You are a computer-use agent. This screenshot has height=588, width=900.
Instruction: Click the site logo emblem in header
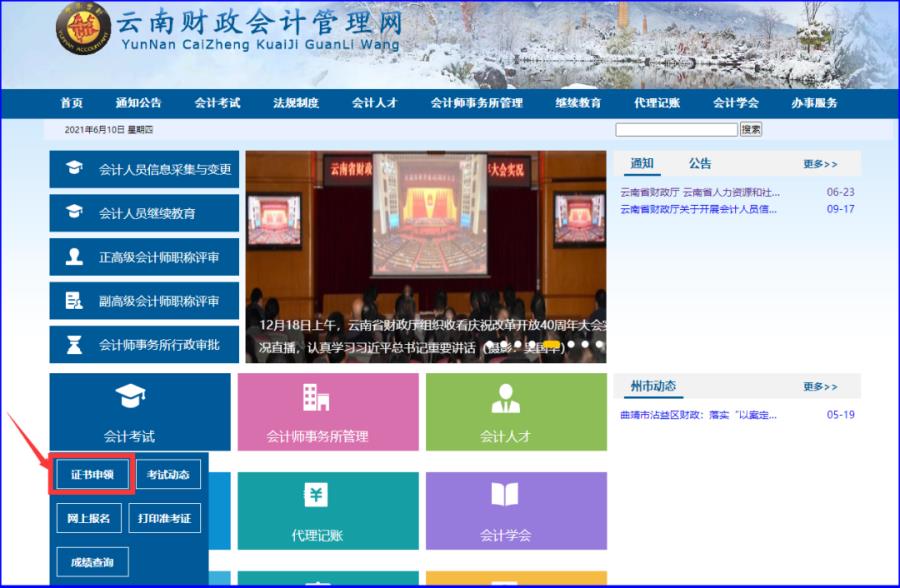83,29
